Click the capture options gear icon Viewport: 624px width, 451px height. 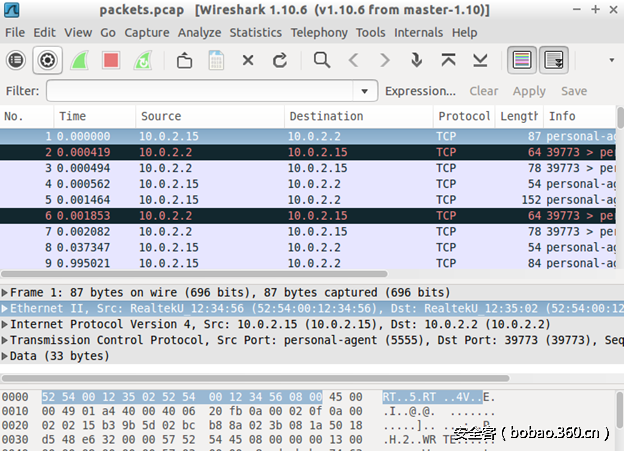(47, 60)
